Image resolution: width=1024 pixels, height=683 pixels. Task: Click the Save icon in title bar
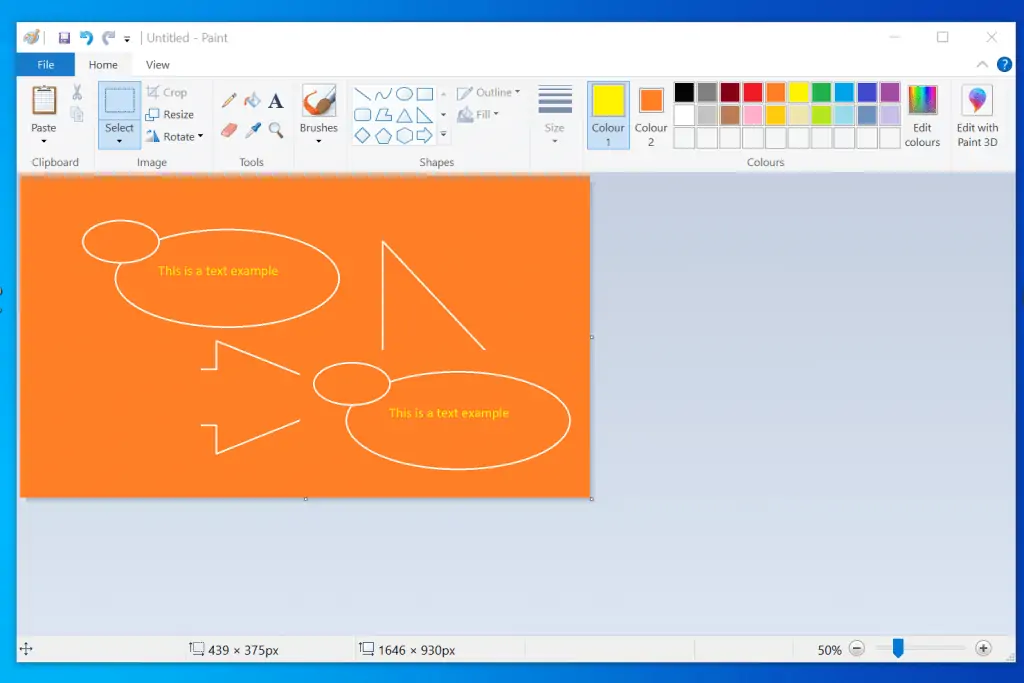(x=64, y=38)
